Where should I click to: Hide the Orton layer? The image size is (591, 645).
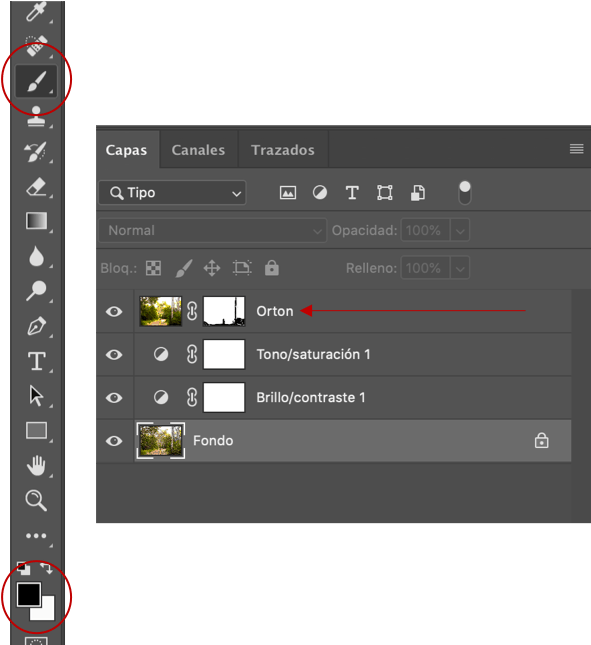(114, 311)
